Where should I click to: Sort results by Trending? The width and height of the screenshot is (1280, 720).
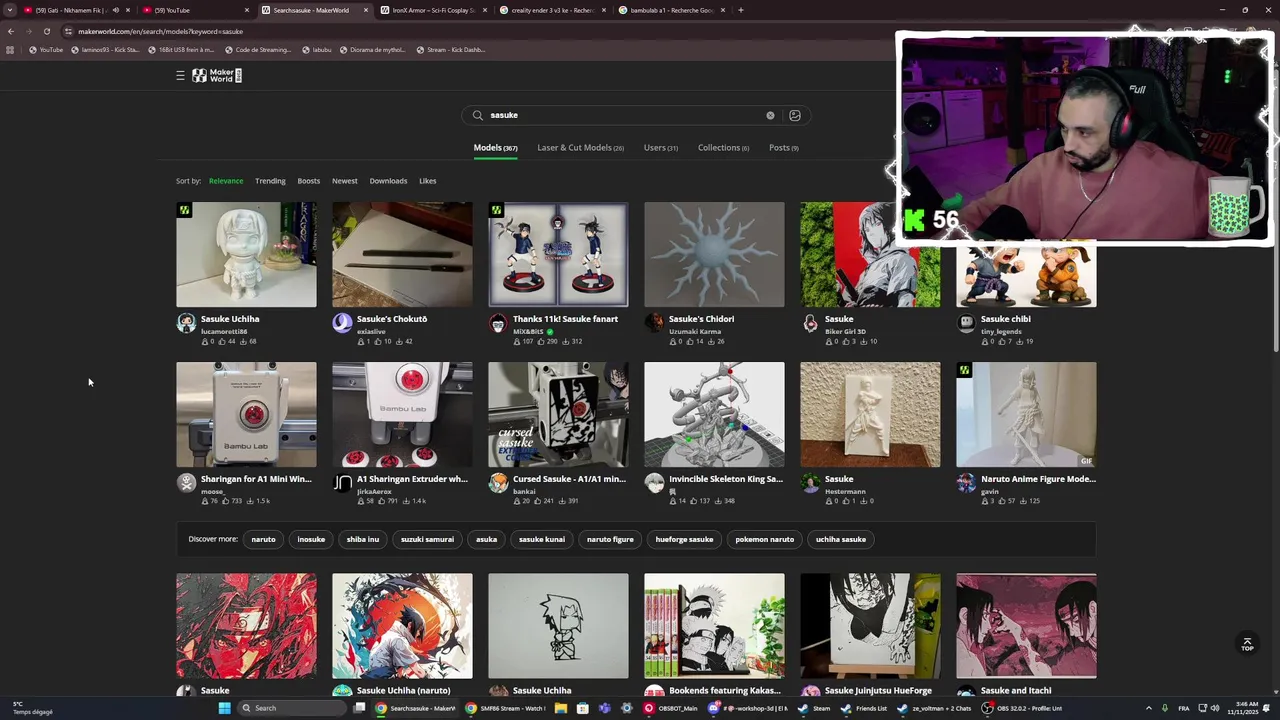click(270, 181)
